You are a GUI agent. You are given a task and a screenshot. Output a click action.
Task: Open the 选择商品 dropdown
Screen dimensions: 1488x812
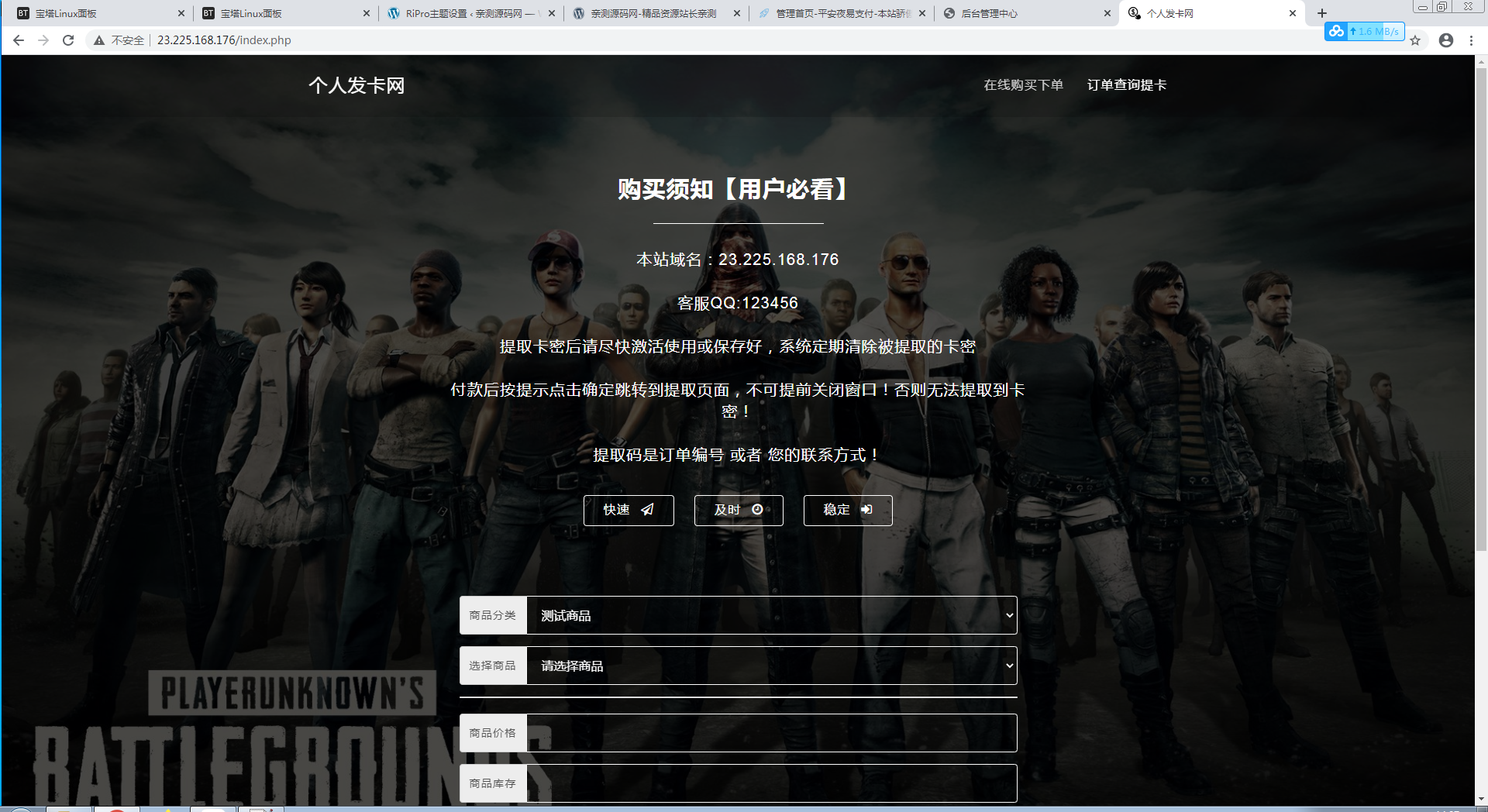[772, 666]
